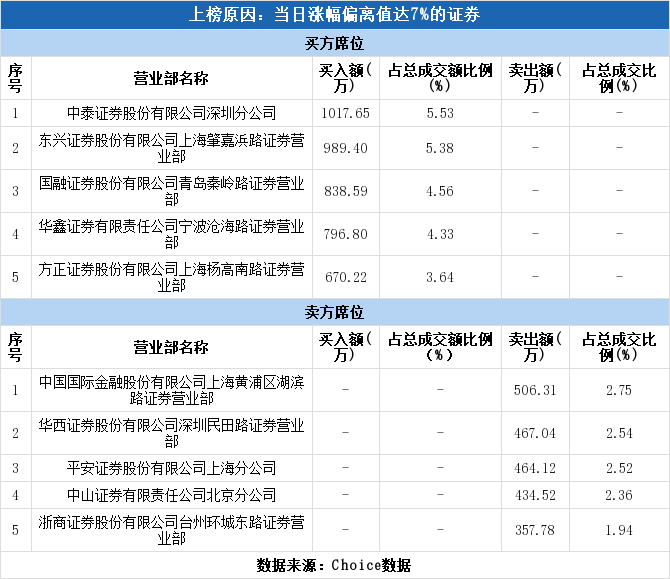
Task: Click percentage value 4.56
Action: (x=440, y=191)
